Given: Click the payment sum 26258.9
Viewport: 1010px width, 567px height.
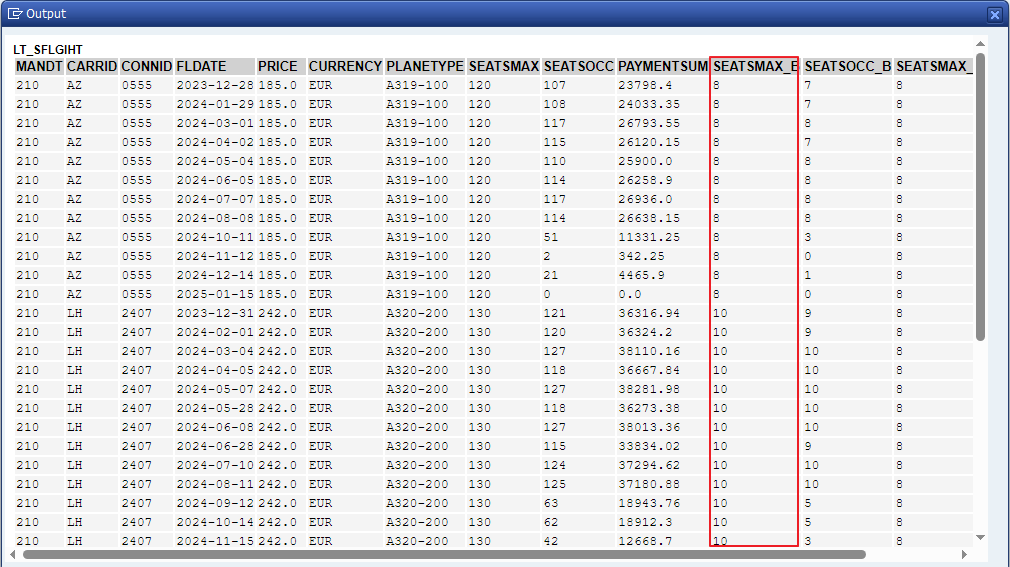Looking at the screenshot, I should [x=645, y=180].
